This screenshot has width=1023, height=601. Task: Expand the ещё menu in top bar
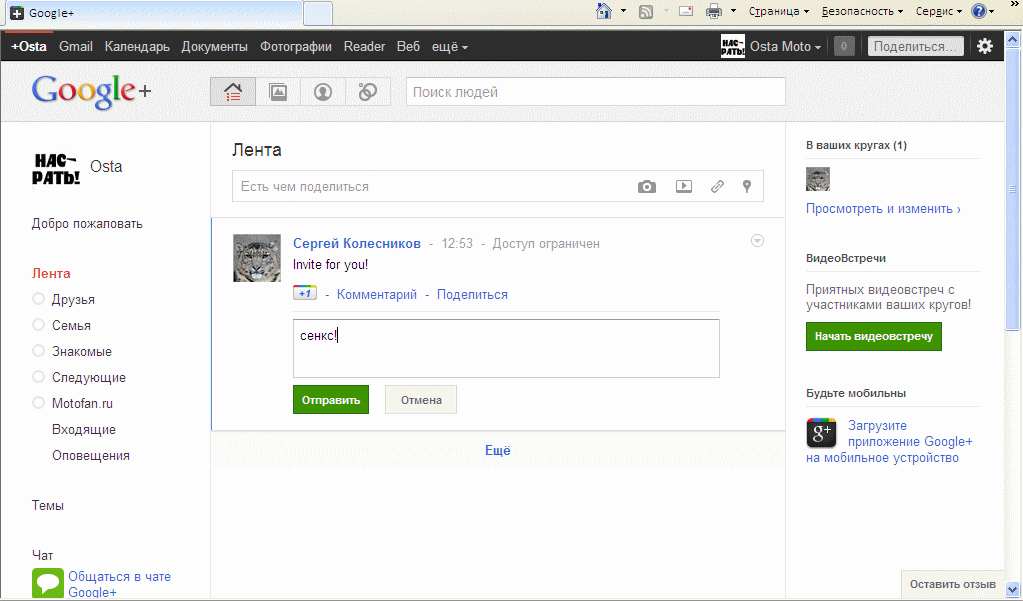tap(450, 46)
